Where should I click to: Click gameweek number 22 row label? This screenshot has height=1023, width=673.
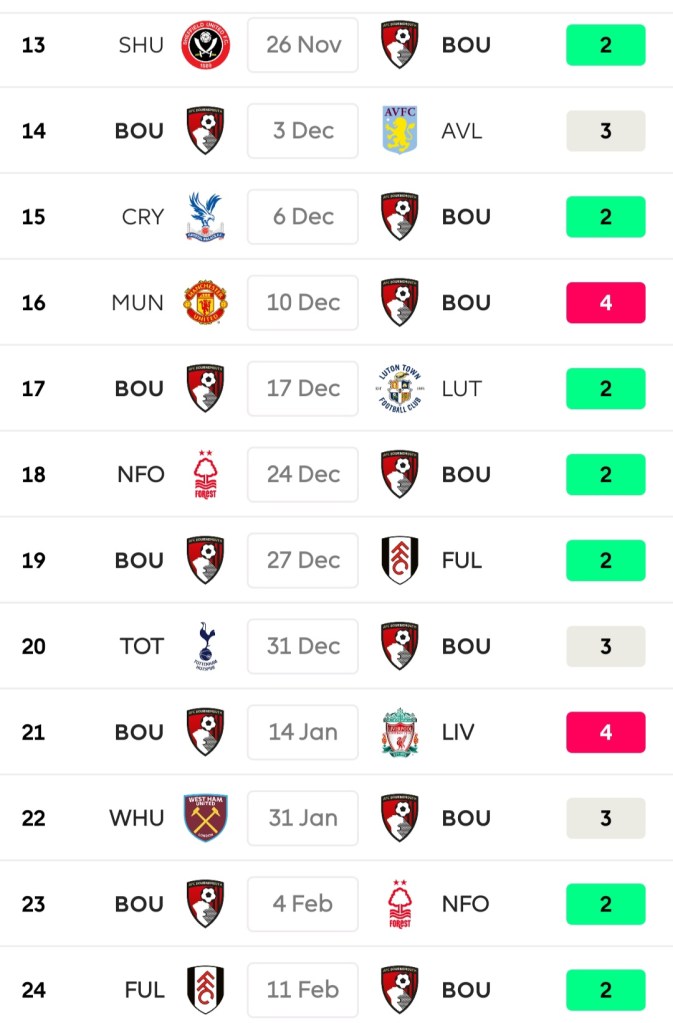34,819
